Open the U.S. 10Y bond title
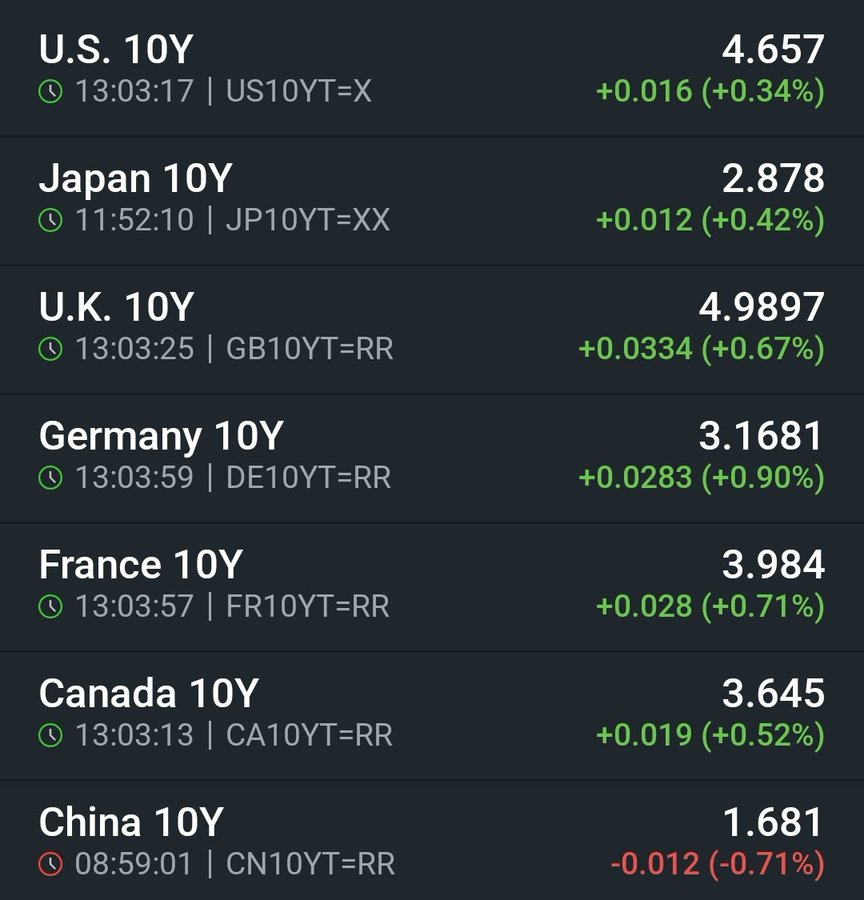This screenshot has width=864, height=900. [x=116, y=49]
